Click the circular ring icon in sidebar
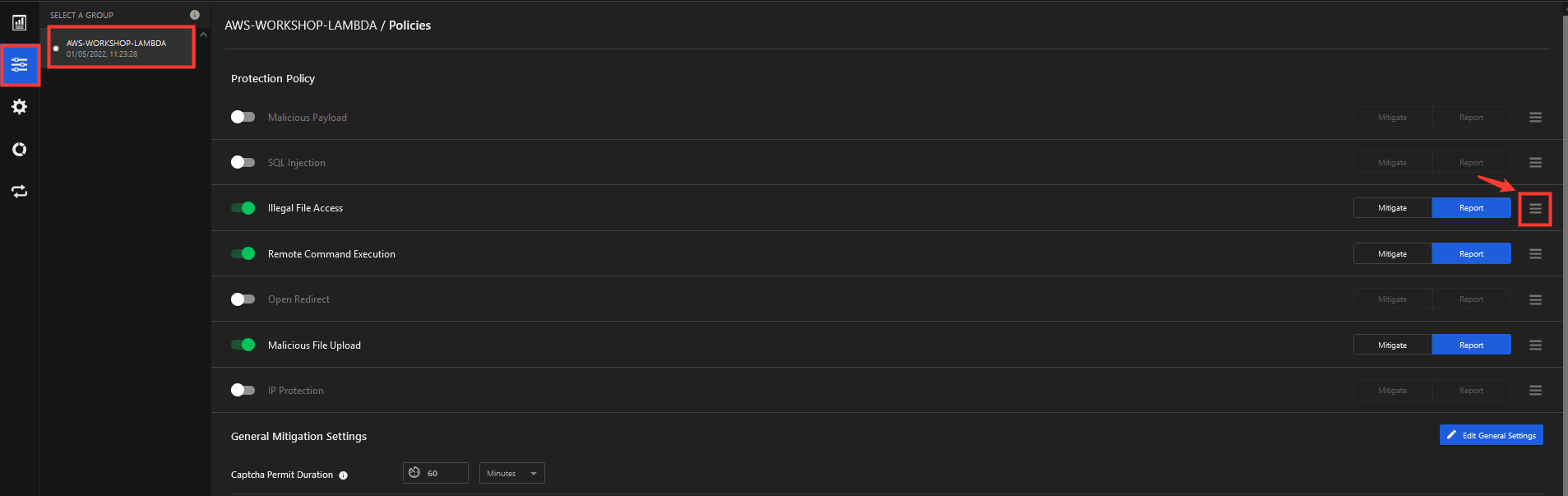The width and height of the screenshot is (1568, 496). pos(20,149)
